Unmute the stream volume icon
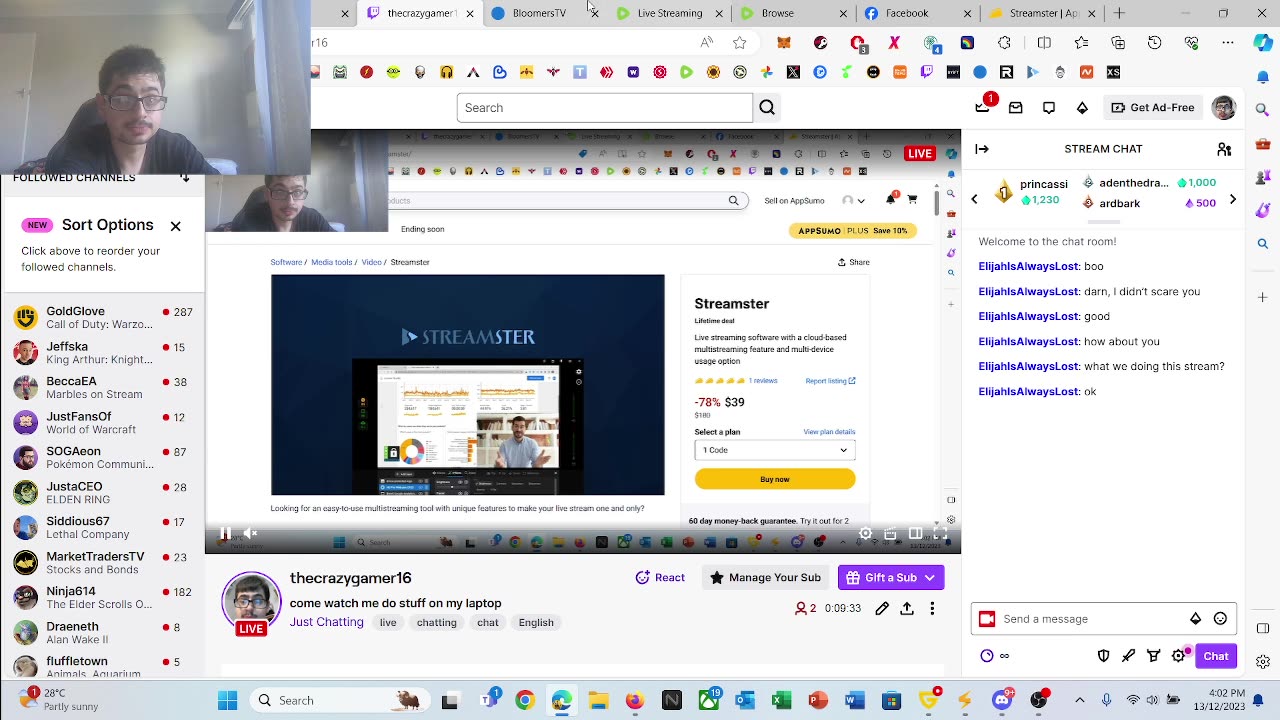Image resolution: width=1280 pixels, height=720 pixels. coord(251,534)
